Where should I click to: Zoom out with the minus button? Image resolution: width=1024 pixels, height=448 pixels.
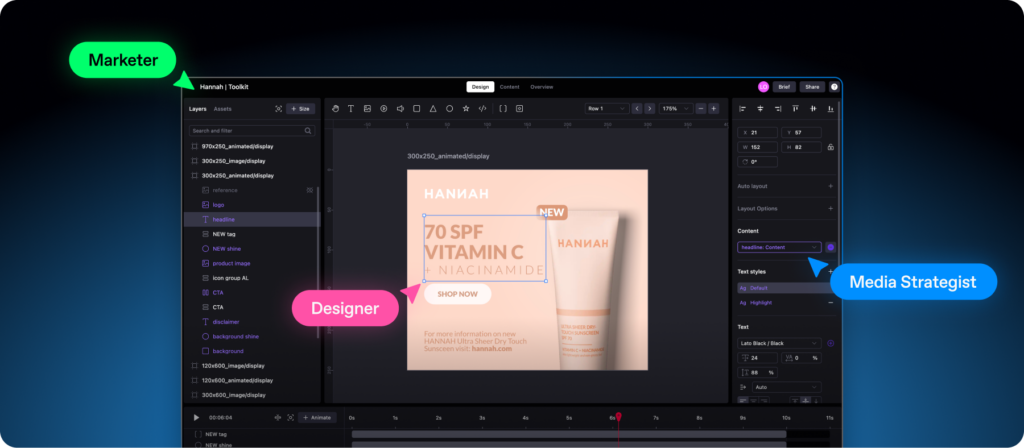click(x=701, y=108)
